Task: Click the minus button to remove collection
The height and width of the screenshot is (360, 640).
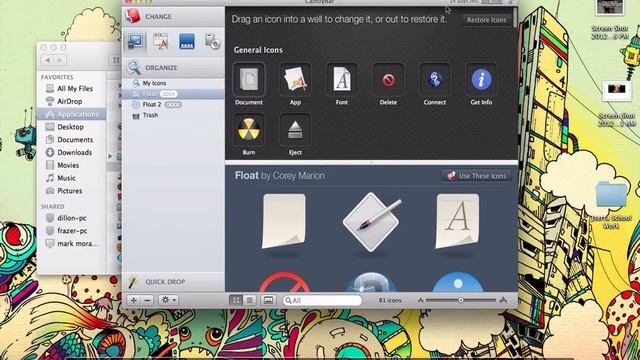Action: [x=147, y=300]
